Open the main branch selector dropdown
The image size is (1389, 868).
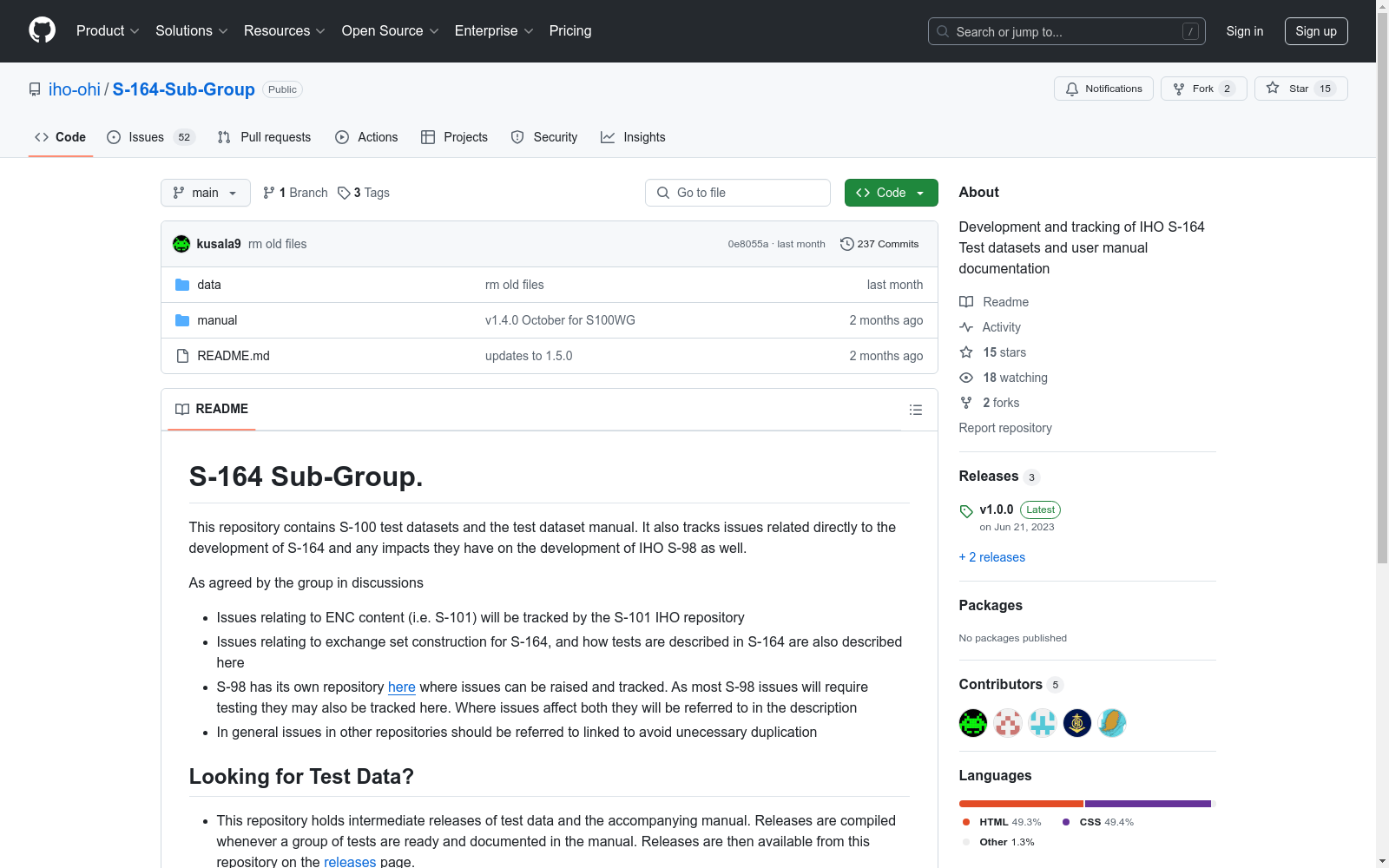(x=206, y=193)
